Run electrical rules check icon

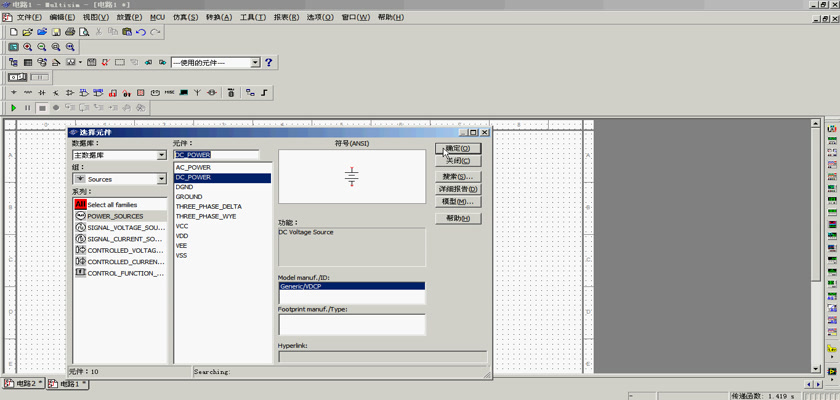106,63
